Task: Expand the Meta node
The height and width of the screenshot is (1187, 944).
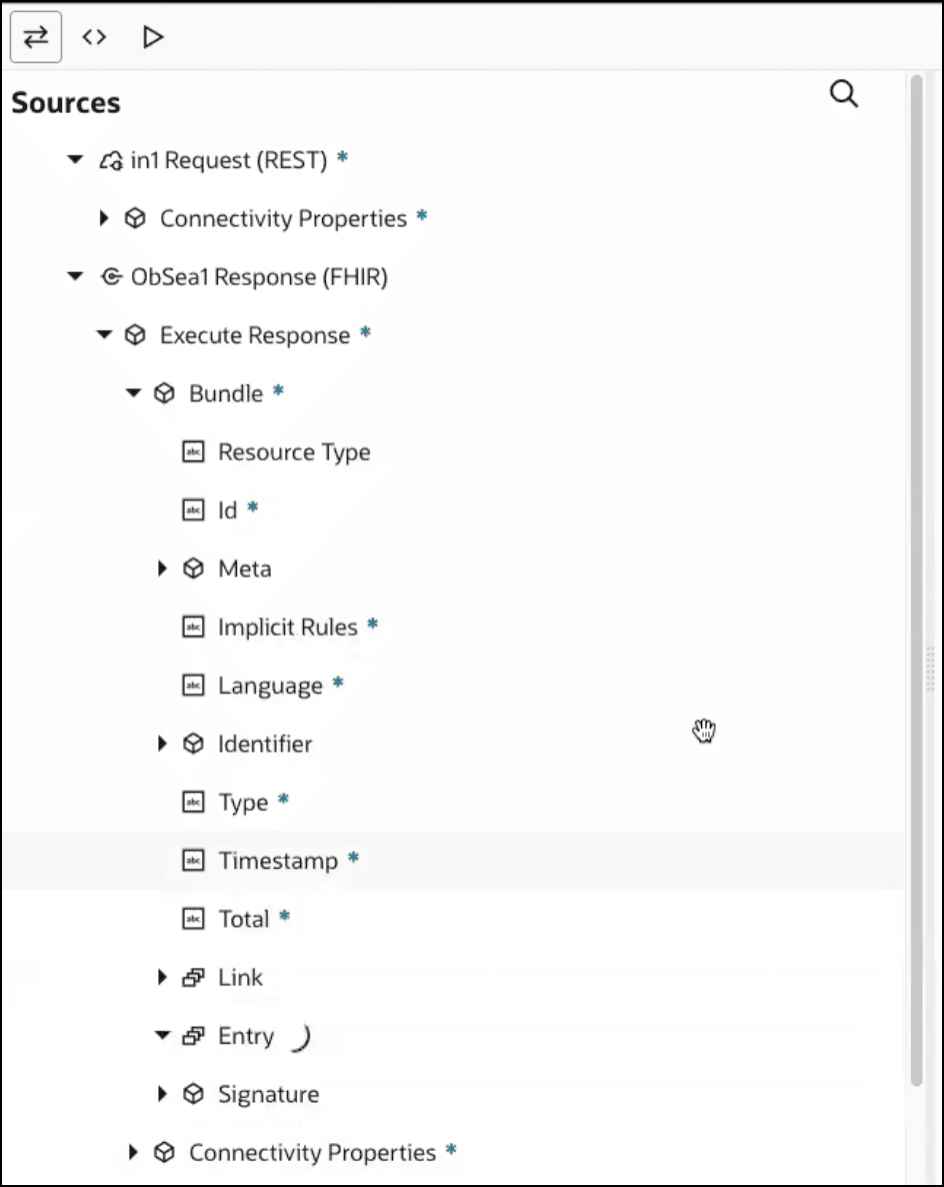Action: (x=162, y=568)
